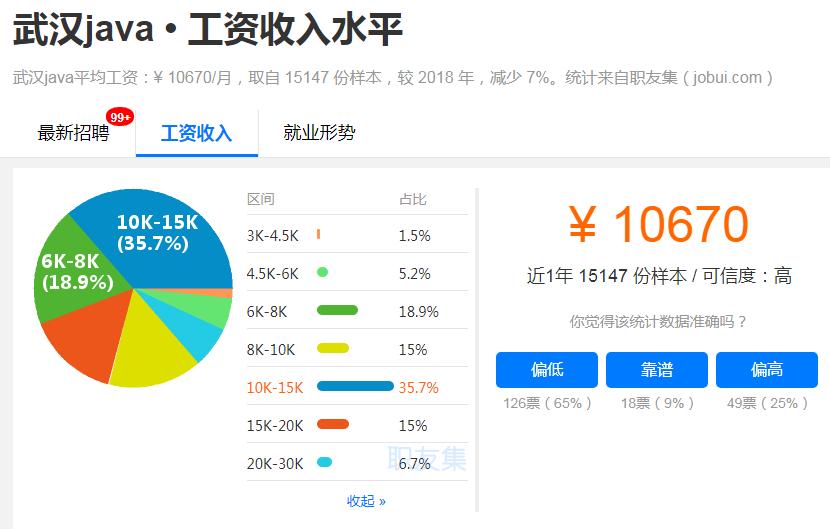This screenshot has height=529, width=830.
Task: Click the 区间 column header
Action: point(260,199)
